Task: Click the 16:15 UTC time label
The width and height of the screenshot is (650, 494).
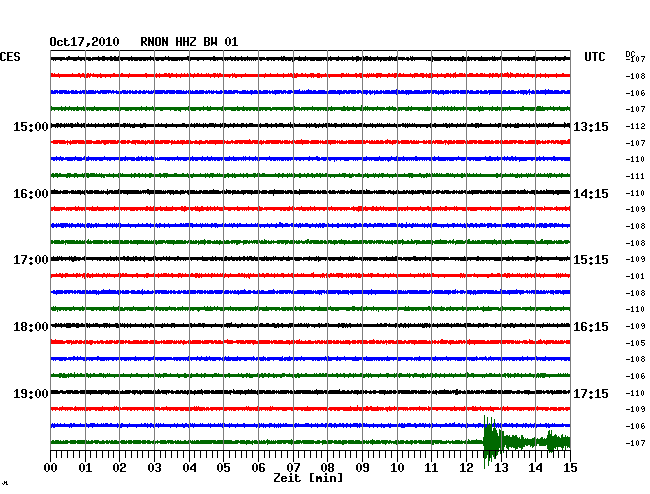Action: tap(591, 327)
